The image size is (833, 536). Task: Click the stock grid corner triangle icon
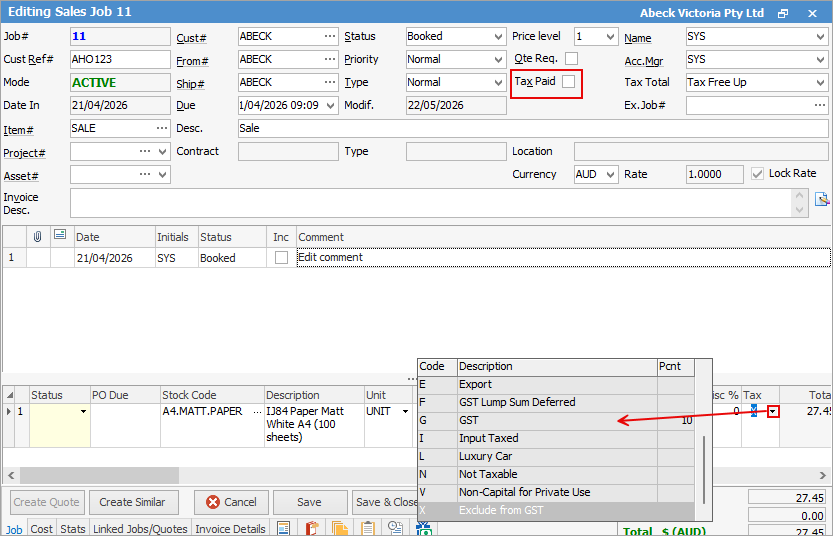click(x=10, y=395)
